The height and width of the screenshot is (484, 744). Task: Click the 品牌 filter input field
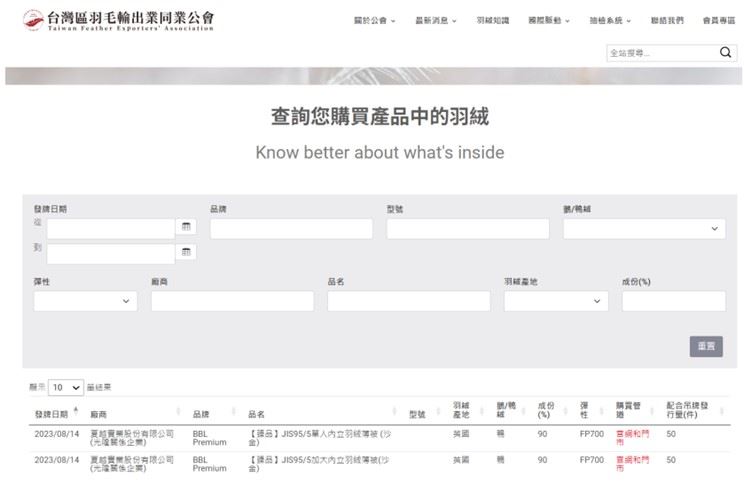tap(291, 229)
